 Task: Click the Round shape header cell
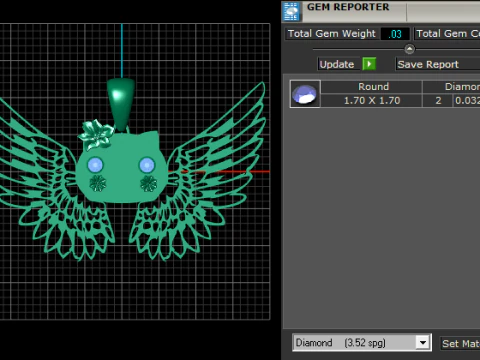tap(372, 87)
